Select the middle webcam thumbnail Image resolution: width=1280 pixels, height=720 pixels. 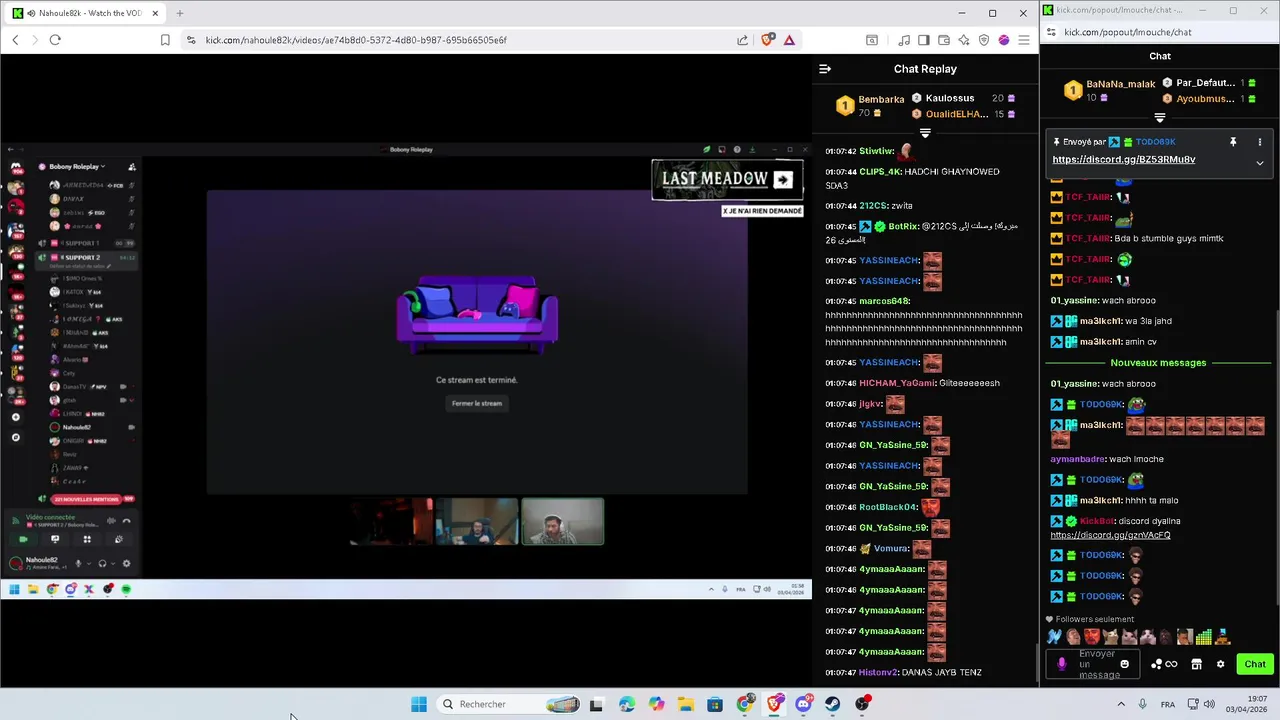coord(477,521)
